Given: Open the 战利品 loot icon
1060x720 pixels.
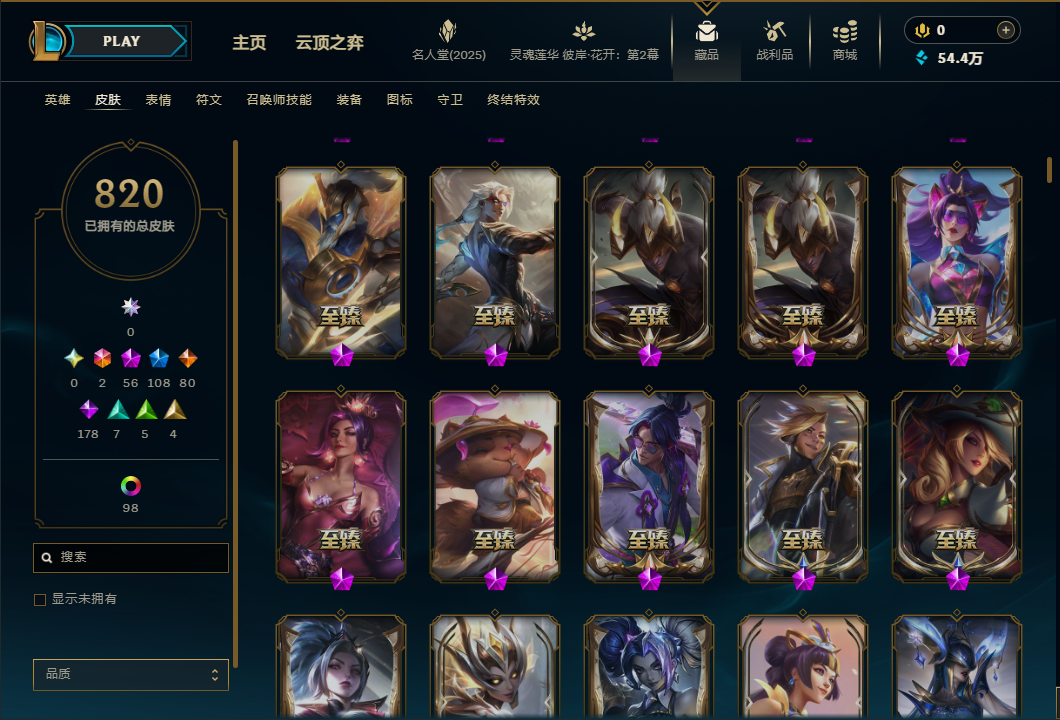Looking at the screenshot, I should (774, 32).
